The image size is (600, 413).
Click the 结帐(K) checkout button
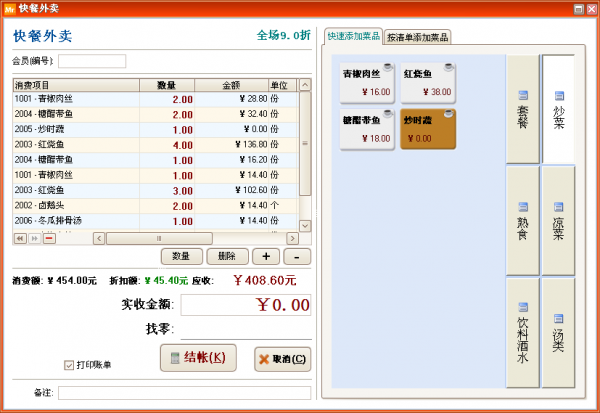coord(198,358)
